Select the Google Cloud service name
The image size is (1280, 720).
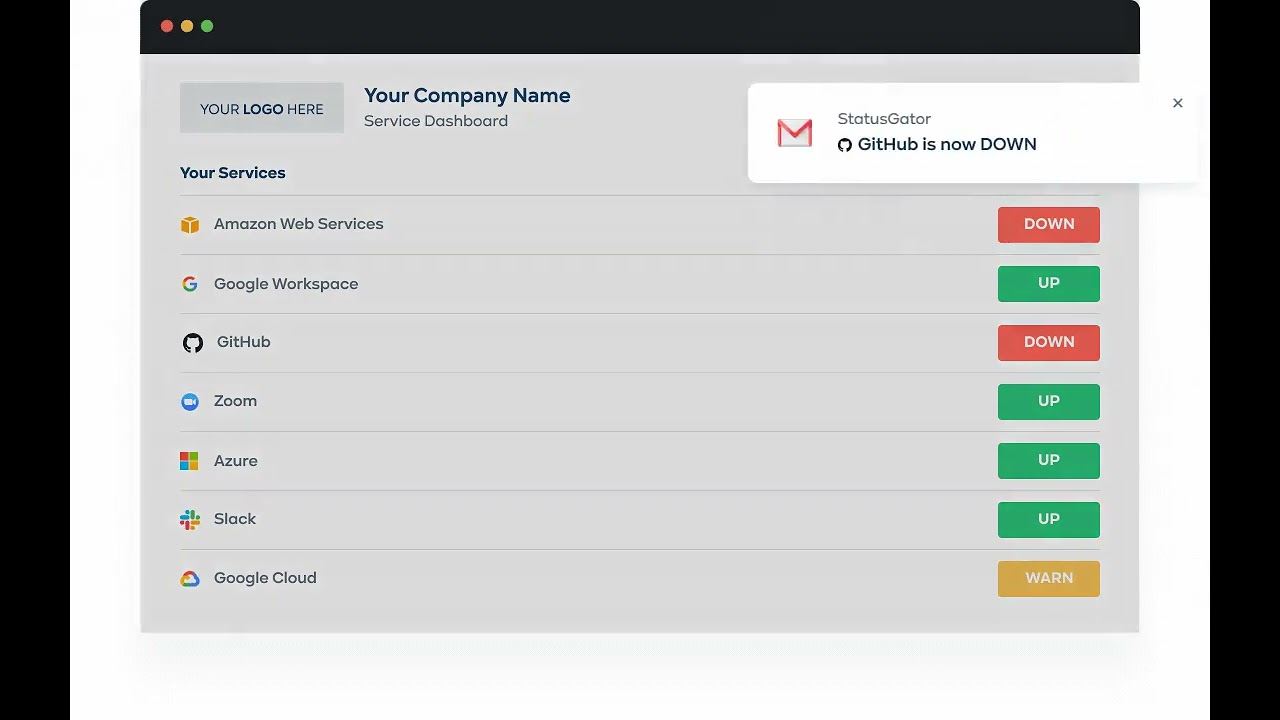coord(265,578)
